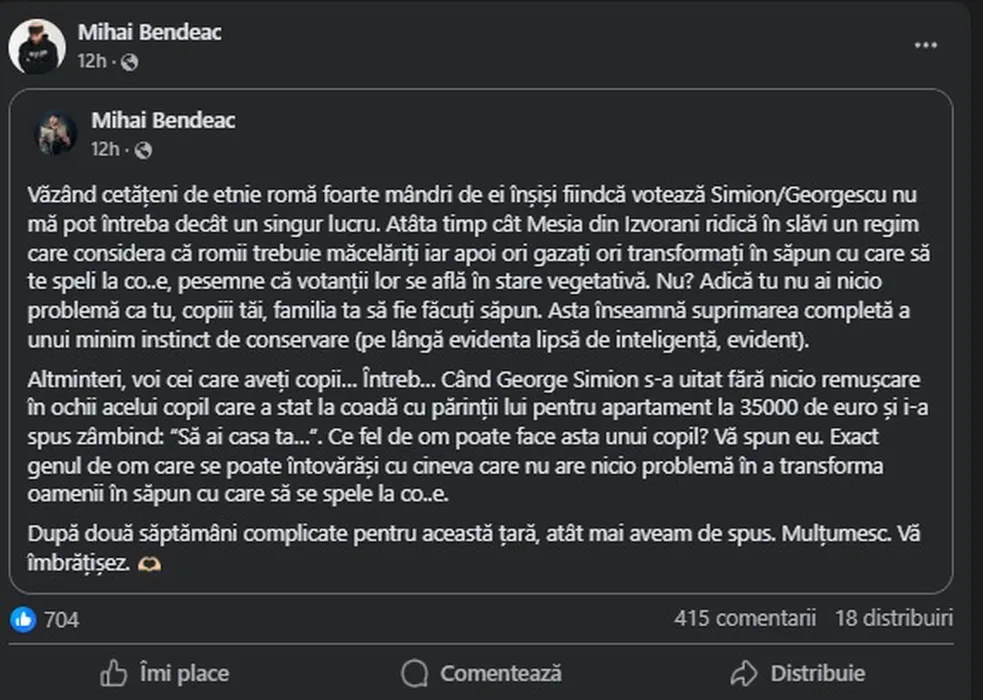Open the Mihai Bendeac name inside the shared post

point(163,120)
